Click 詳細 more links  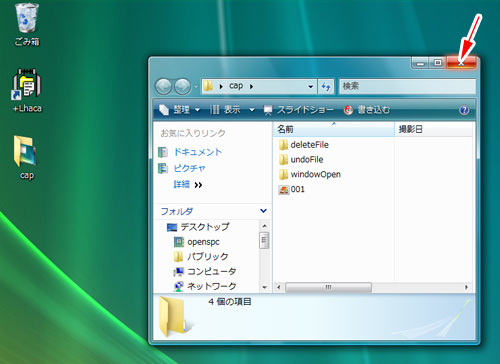pyautogui.click(x=188, y=184)
